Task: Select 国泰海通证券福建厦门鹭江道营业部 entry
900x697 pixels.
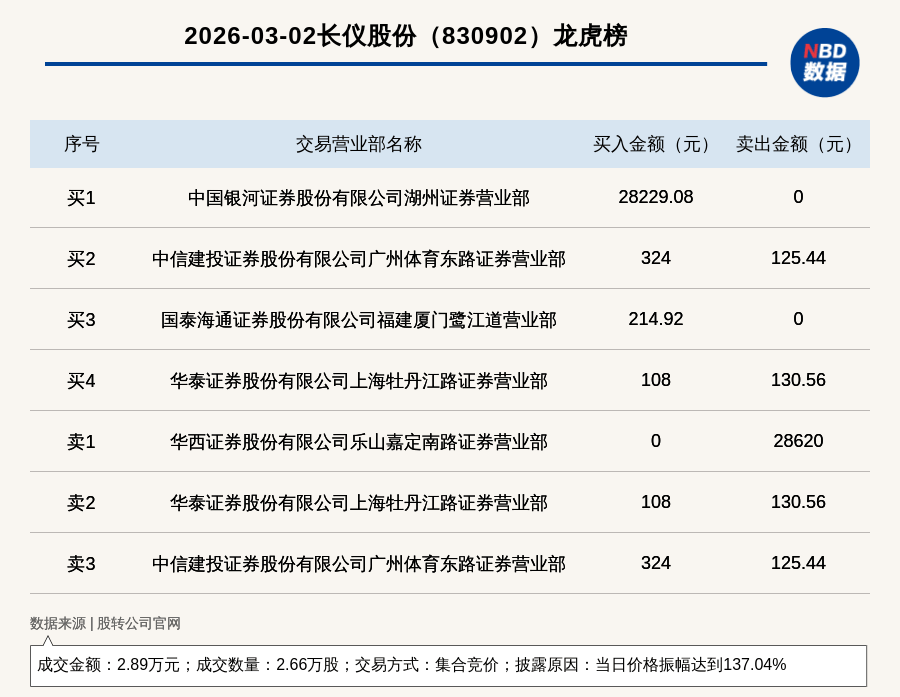Action: coord(360,319)
